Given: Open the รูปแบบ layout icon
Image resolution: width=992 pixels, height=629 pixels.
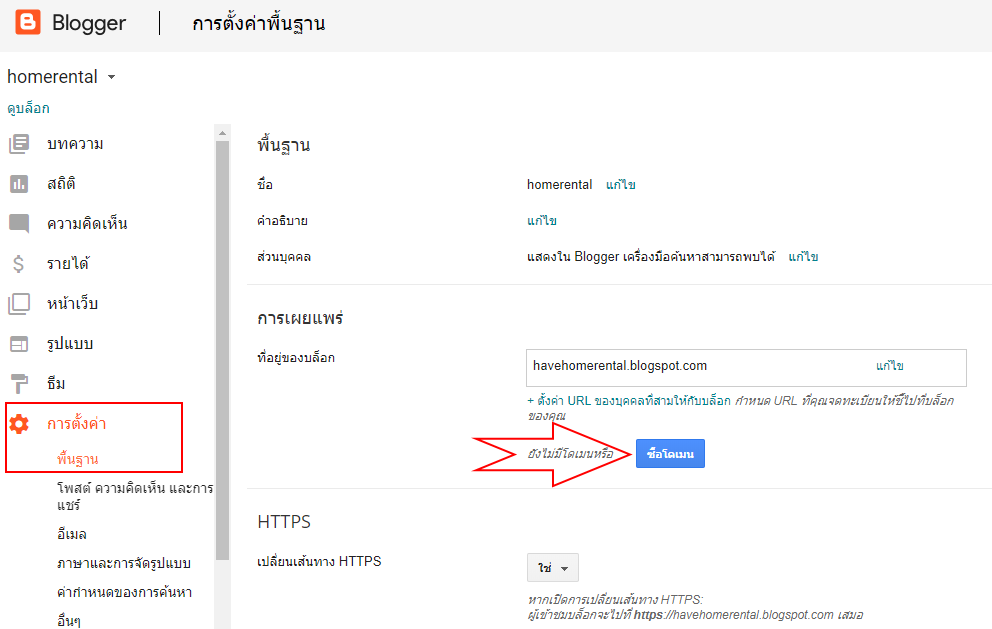Looking at the screenshot, I should pyautogui.click(x=19, y=344).
